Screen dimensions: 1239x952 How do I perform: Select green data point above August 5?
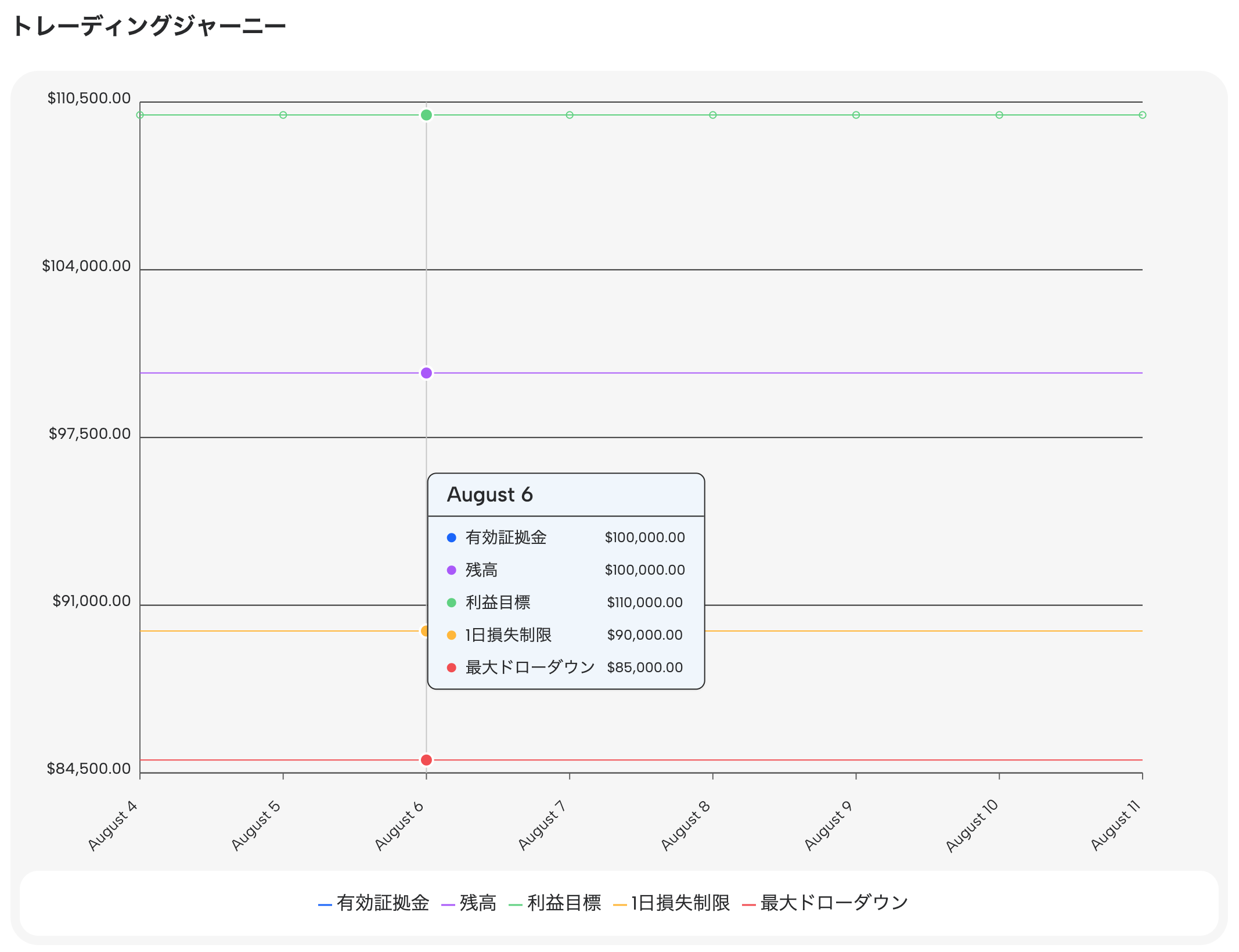tap(283, 115)
